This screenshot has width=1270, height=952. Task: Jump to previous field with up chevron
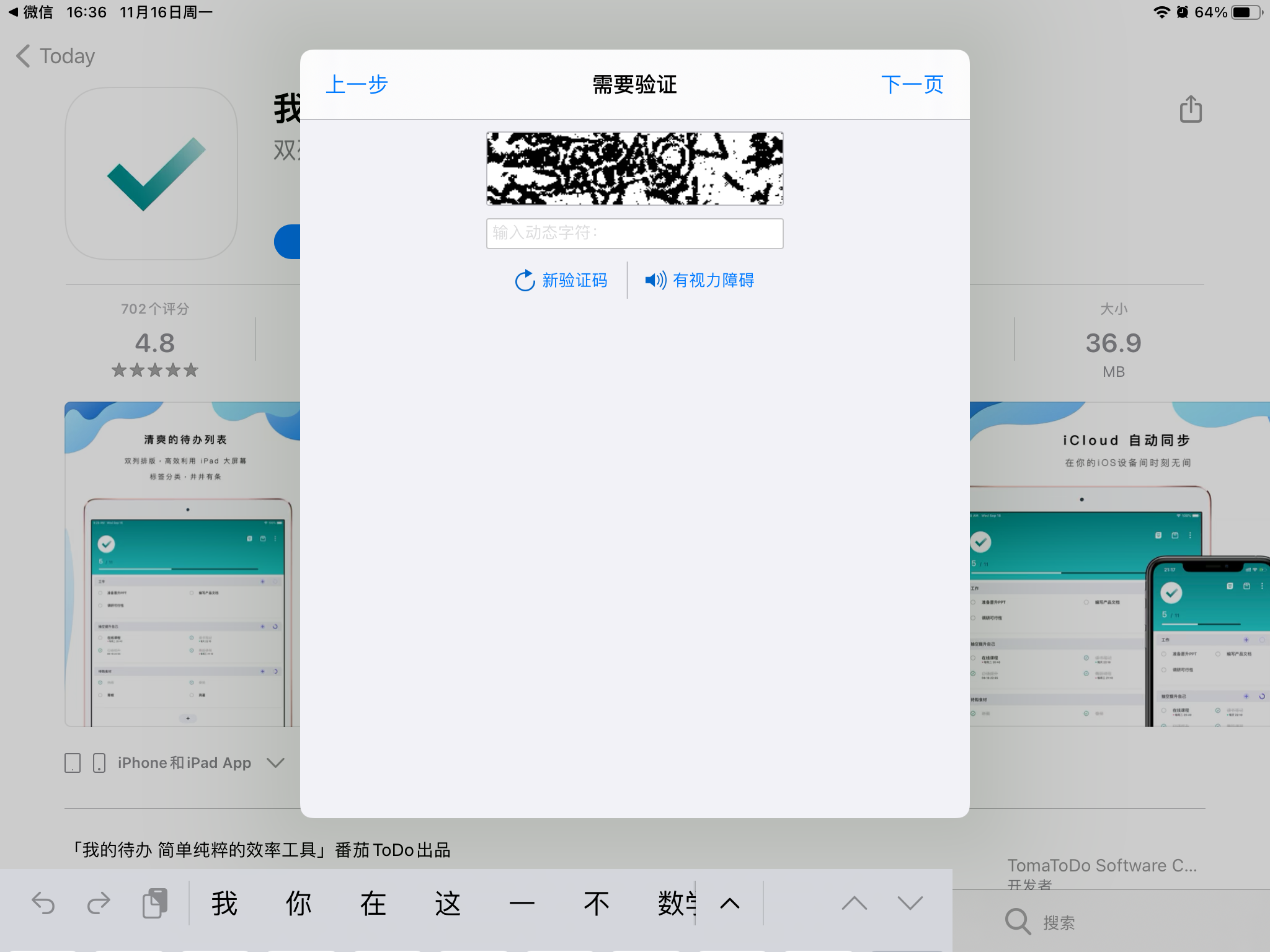tap(854, 903)
